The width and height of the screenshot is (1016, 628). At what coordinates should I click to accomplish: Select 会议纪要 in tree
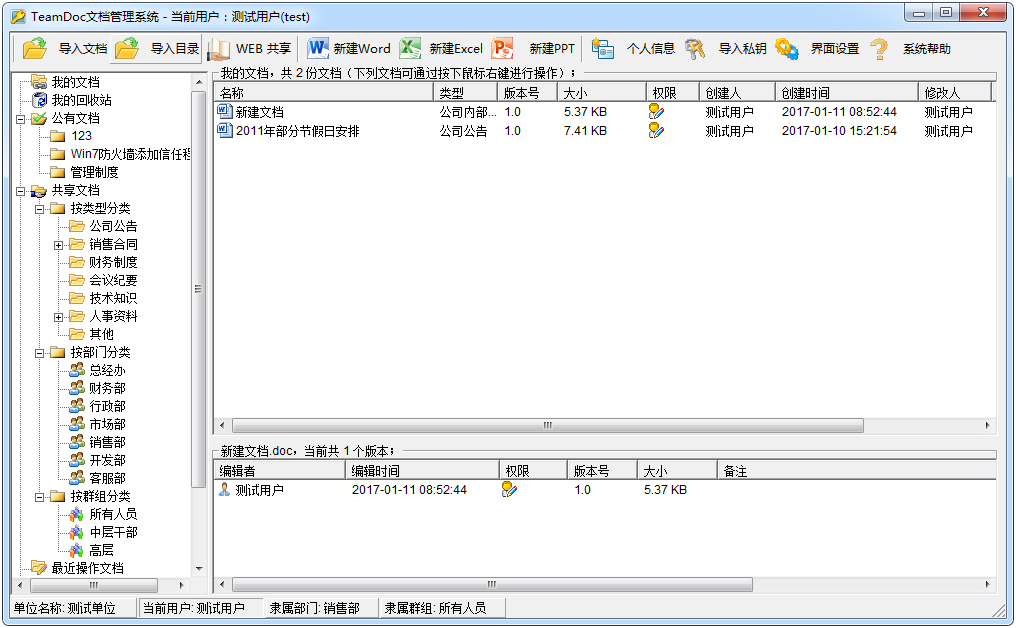point(113,280)
